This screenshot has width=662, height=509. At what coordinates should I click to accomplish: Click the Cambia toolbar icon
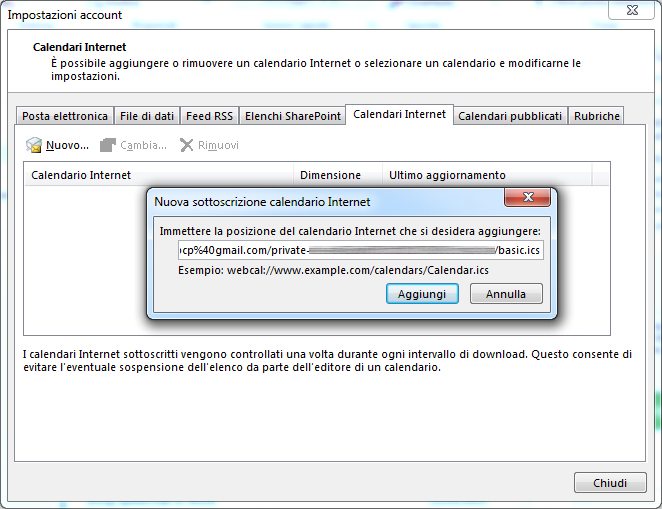click(108, 146)
